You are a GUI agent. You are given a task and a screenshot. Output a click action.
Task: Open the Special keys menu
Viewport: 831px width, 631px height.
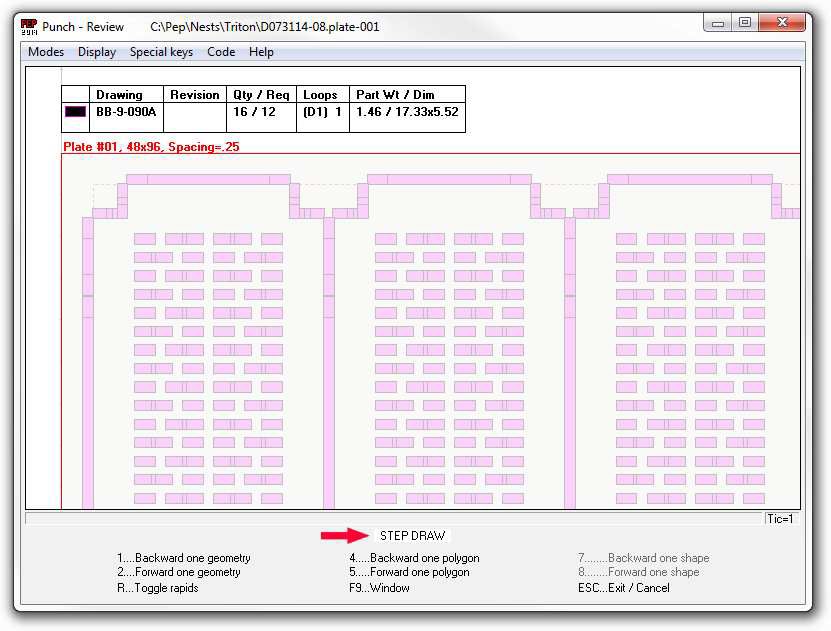(161, 52)
